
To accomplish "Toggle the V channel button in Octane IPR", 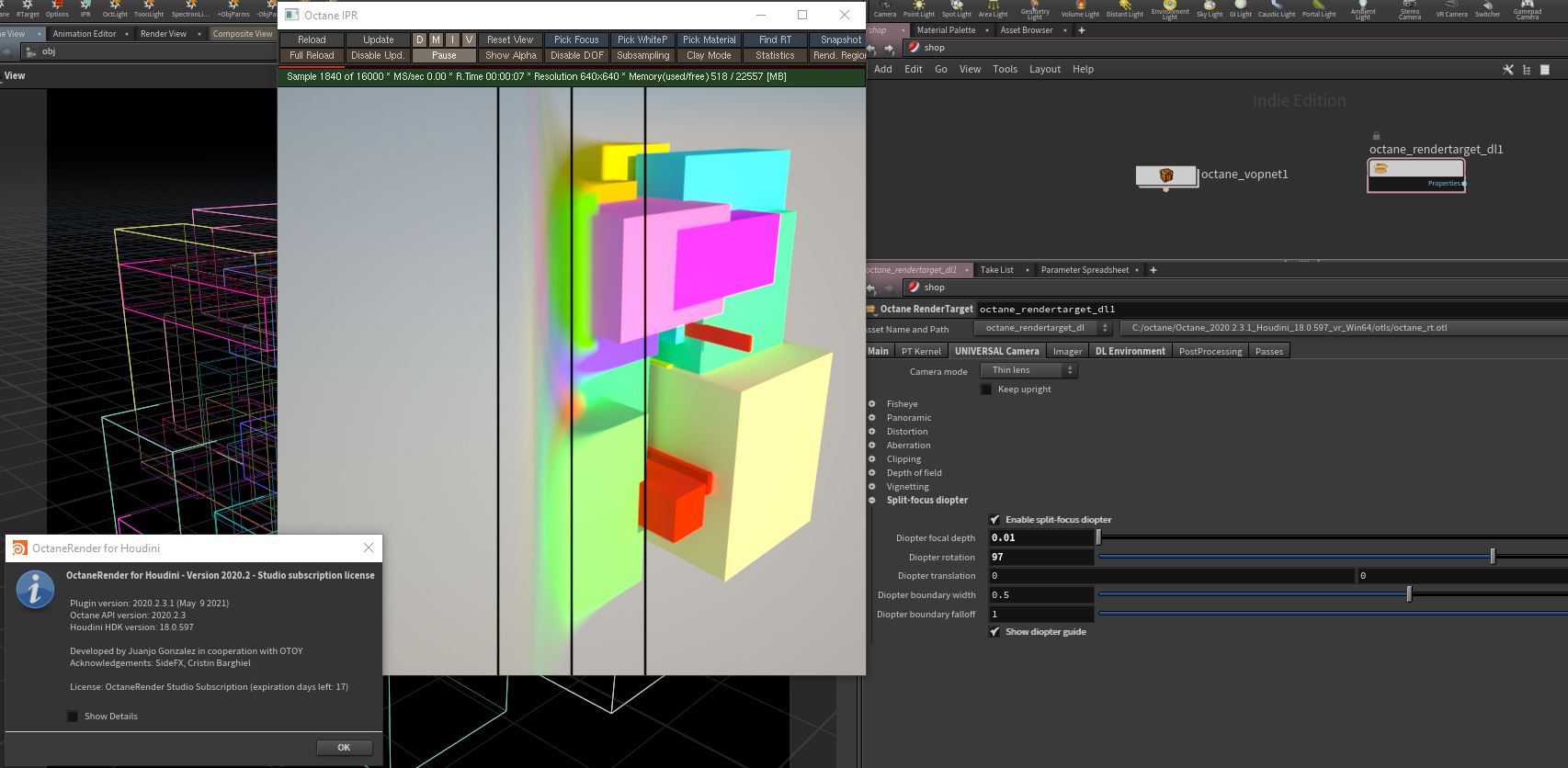I will click(469, 40).
